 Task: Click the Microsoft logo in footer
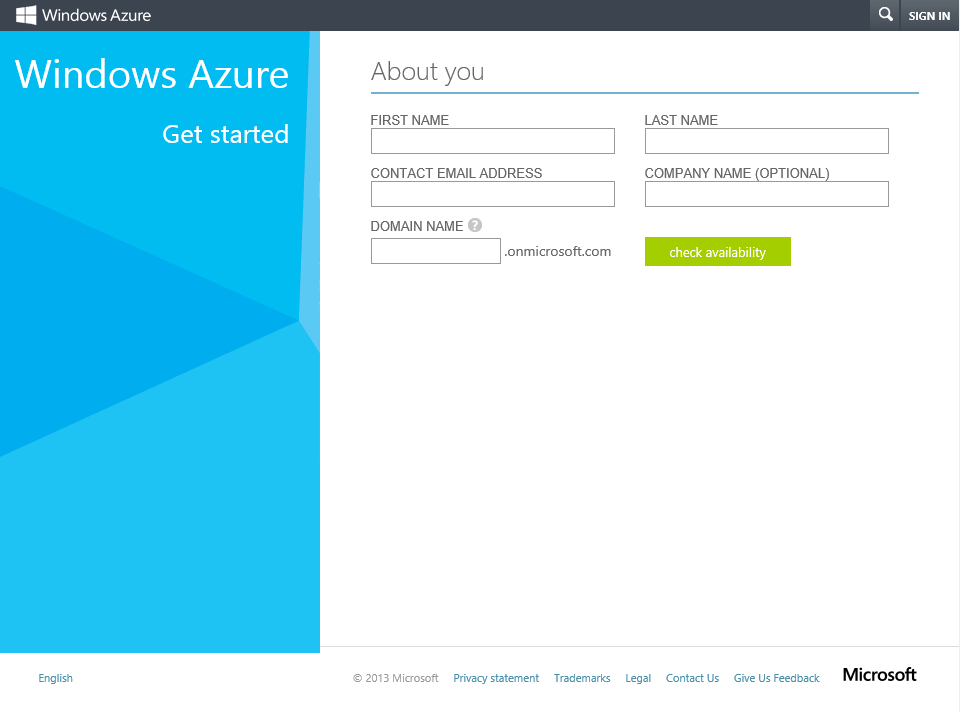[x=879, y=675]
